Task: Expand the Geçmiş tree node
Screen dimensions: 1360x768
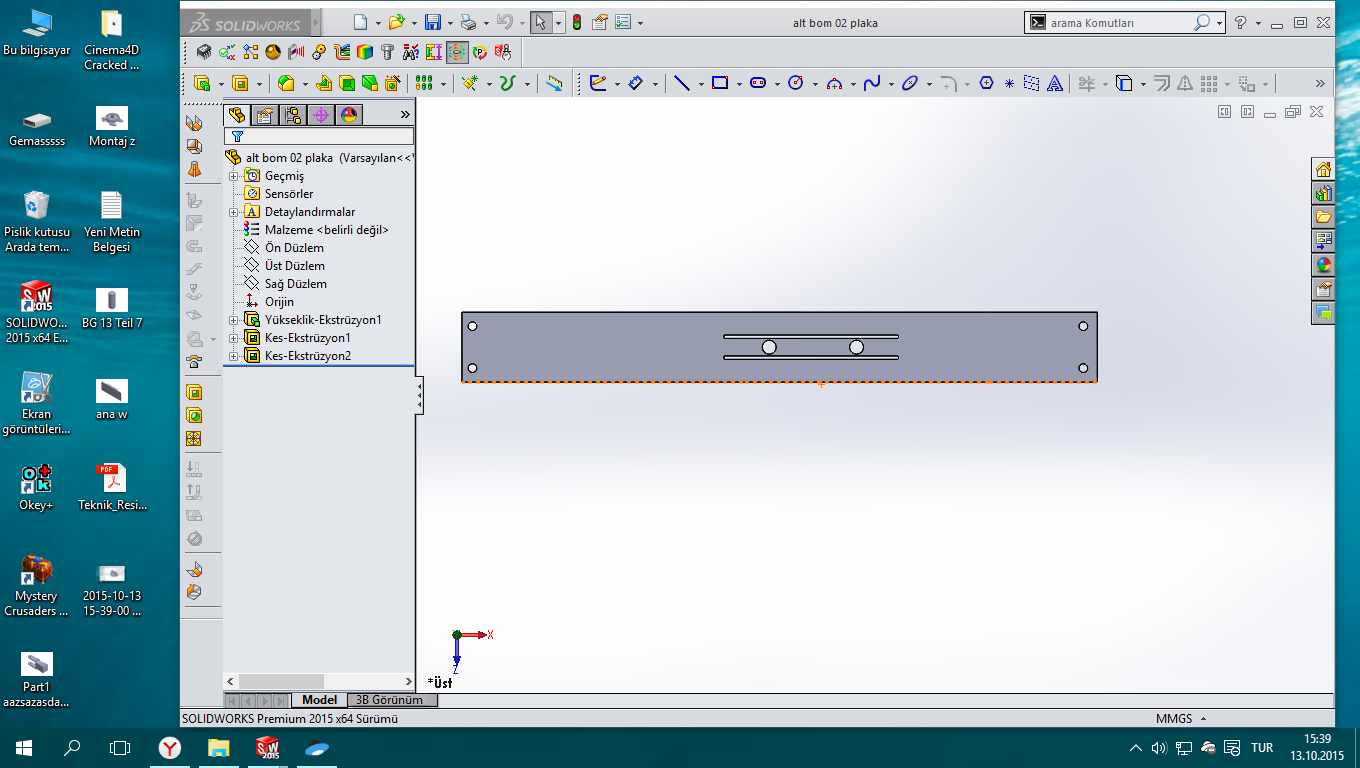Action: coord(234,176)
